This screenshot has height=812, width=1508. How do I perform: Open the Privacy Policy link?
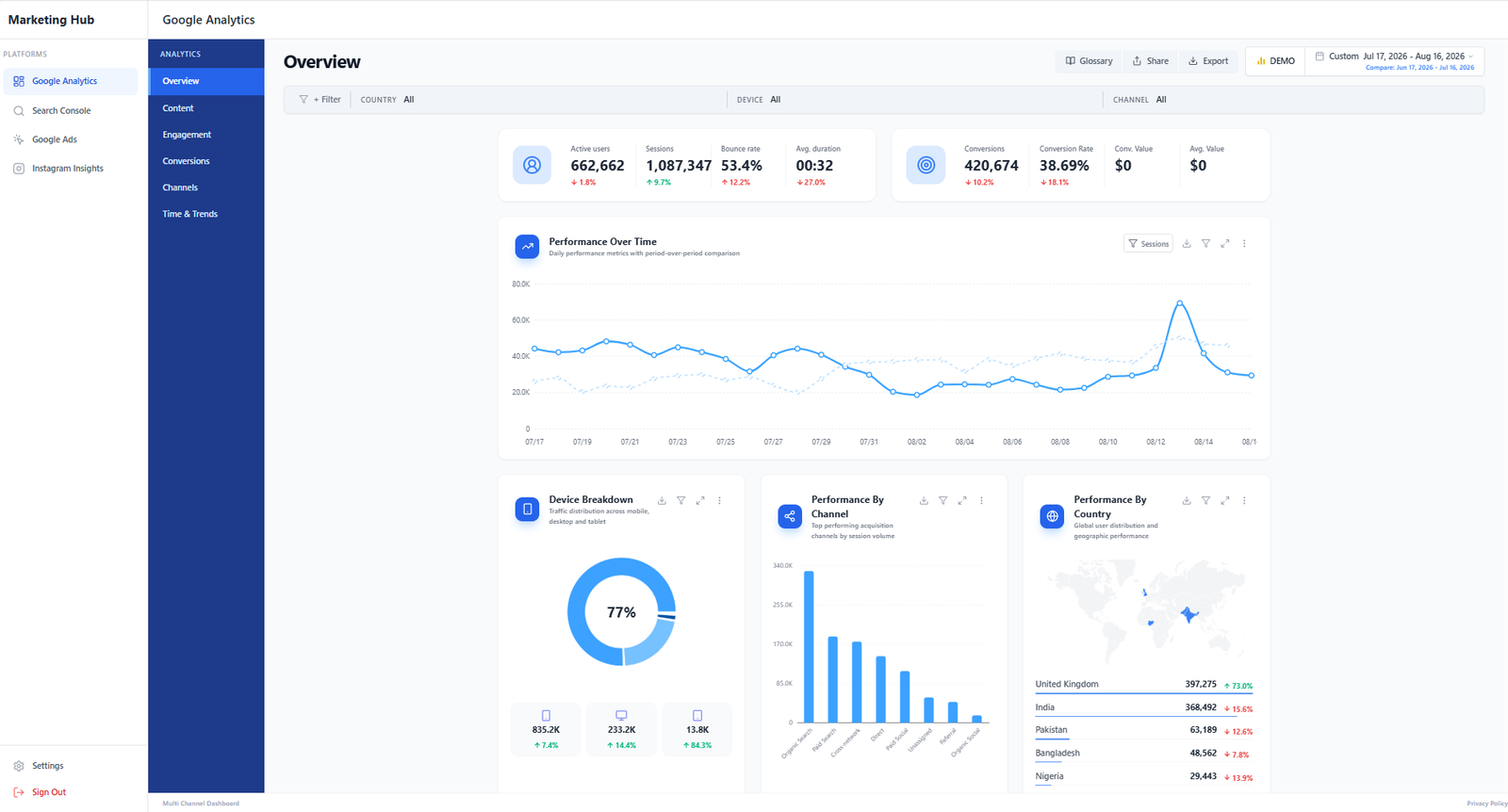pos(1486,804)
